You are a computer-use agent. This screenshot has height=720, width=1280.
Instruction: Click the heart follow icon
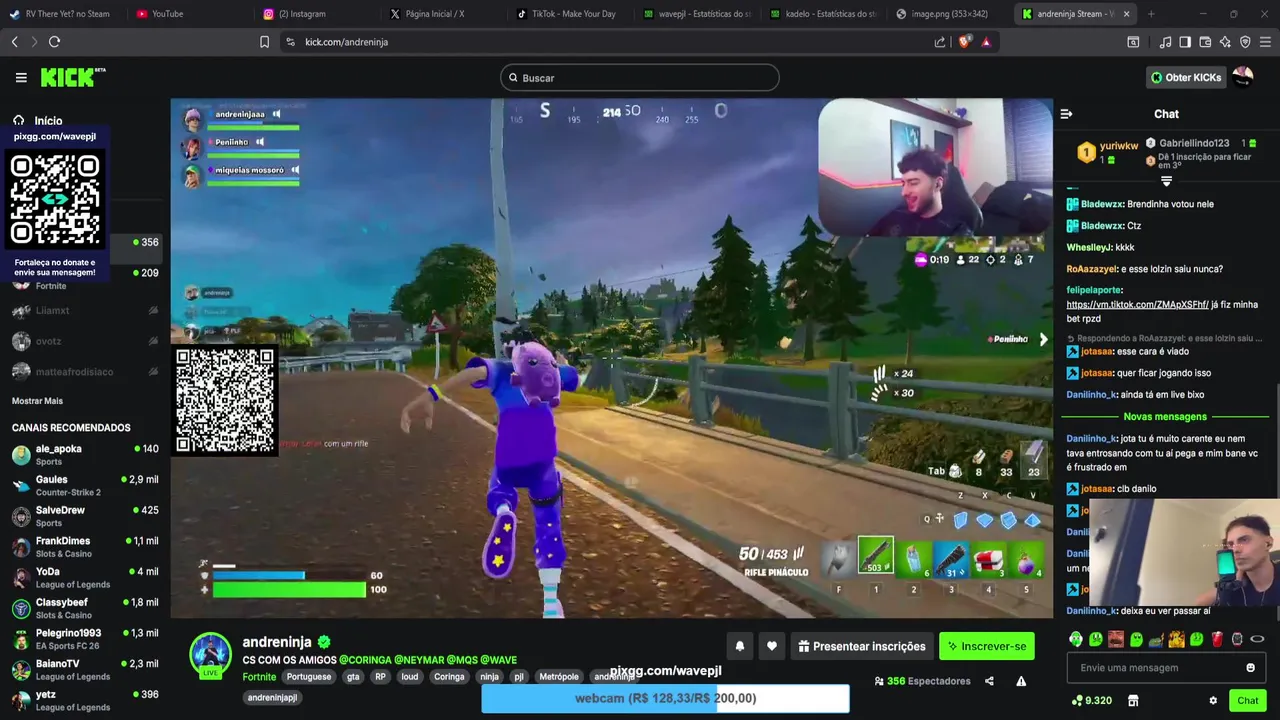[772, 646]
